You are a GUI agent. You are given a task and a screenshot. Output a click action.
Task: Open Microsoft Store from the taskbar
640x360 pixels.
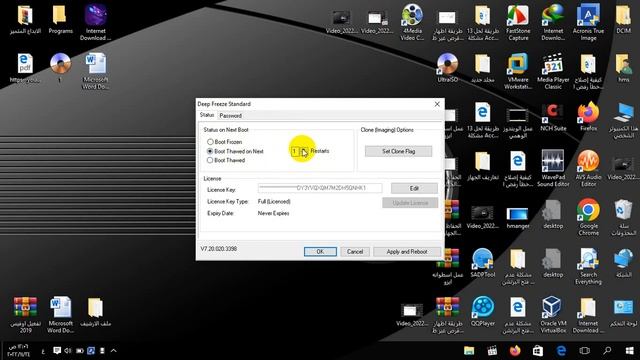538,351
